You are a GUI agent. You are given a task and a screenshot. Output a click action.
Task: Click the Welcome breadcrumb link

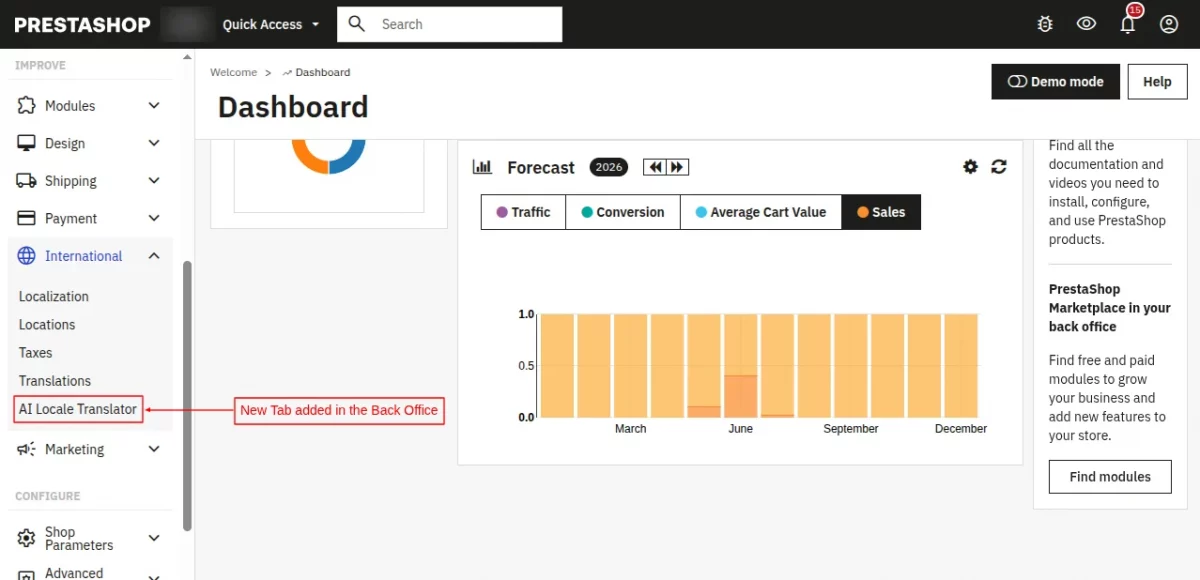pos(233,72)
